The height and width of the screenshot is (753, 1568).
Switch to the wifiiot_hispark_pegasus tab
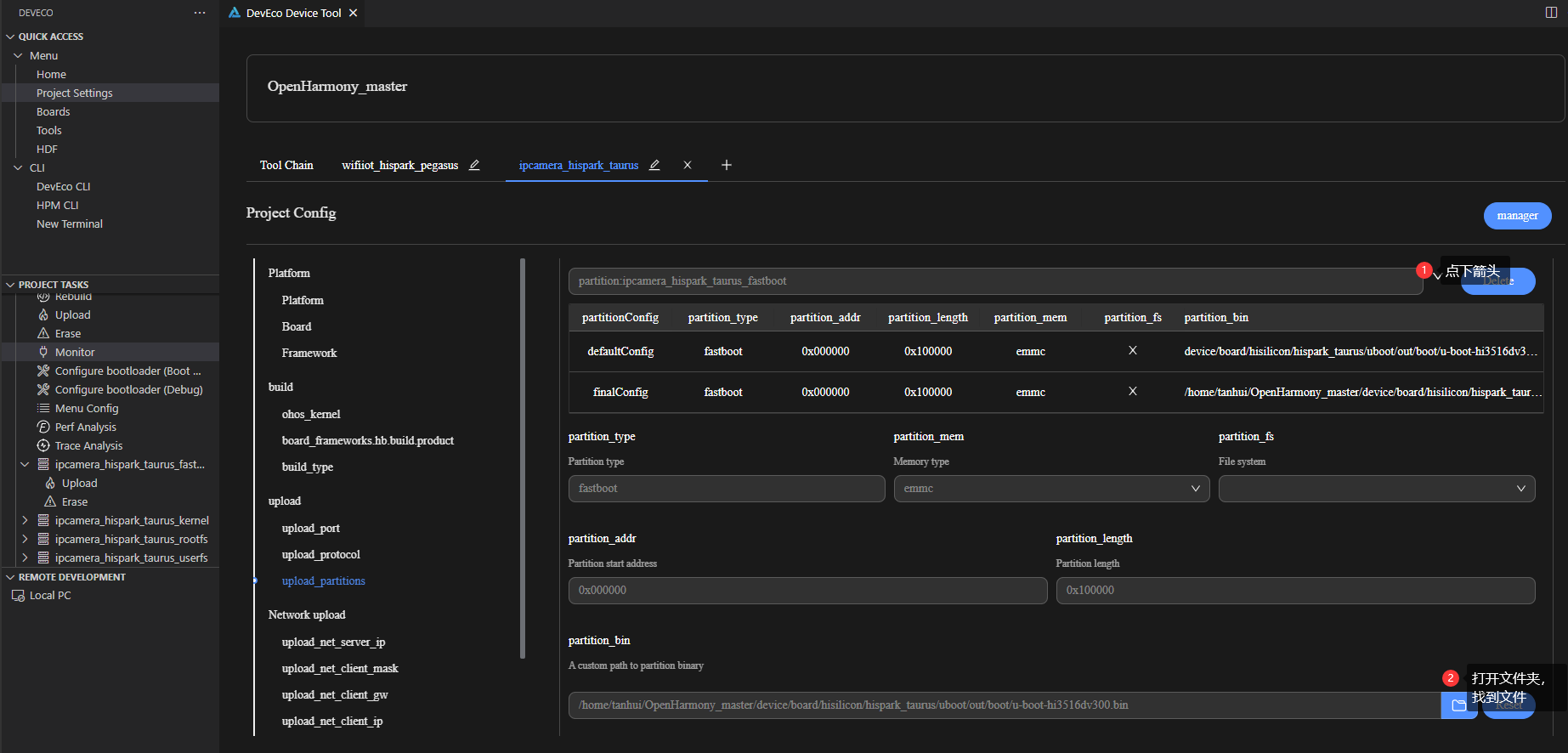click(399, 165)
